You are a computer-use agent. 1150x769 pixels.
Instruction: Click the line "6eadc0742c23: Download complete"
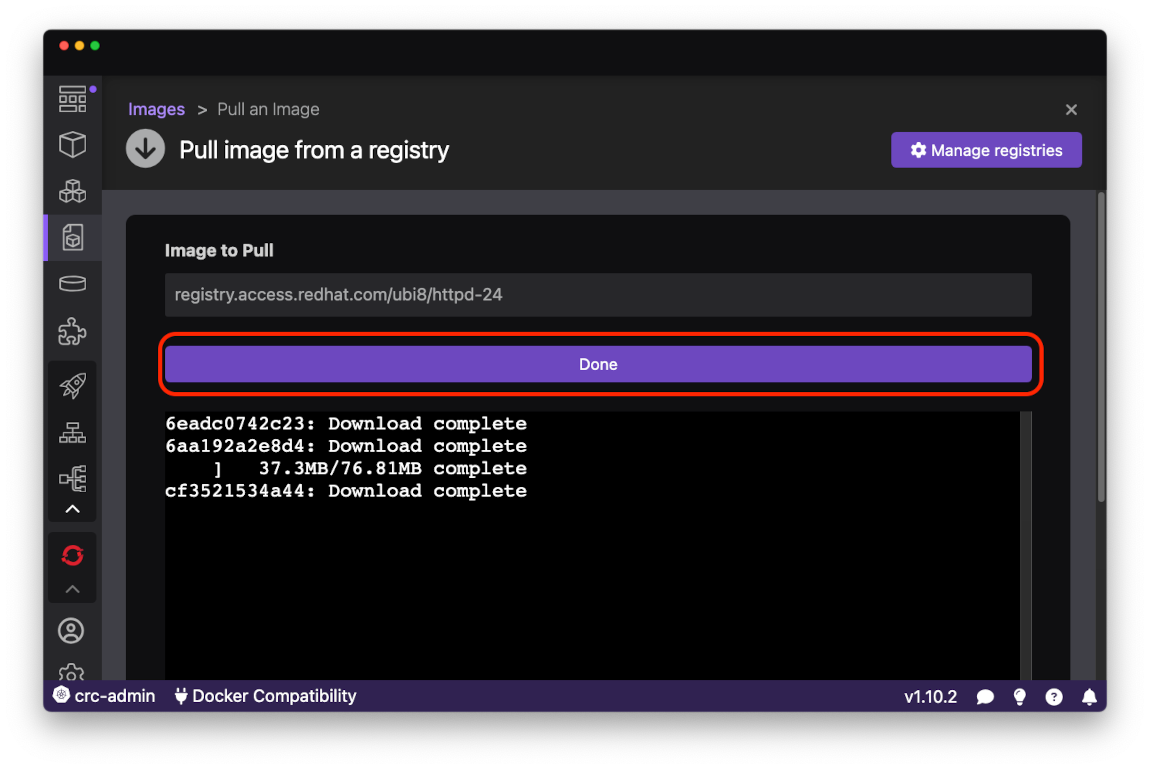346,424
